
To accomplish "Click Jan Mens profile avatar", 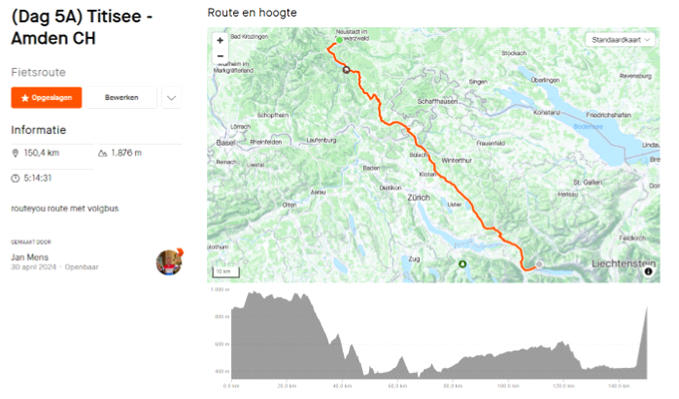I will click(169, 263).
